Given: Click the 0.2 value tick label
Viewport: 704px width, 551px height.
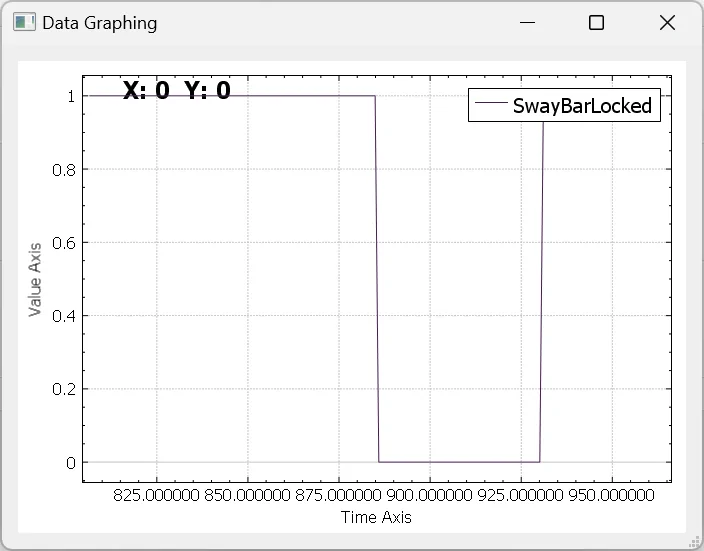Looking at the screenshot, I should coord(64,389).
